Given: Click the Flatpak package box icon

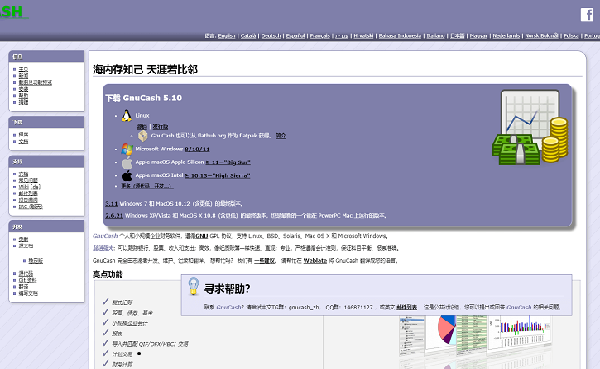Looking at the screenshot, I should point(143,136).
